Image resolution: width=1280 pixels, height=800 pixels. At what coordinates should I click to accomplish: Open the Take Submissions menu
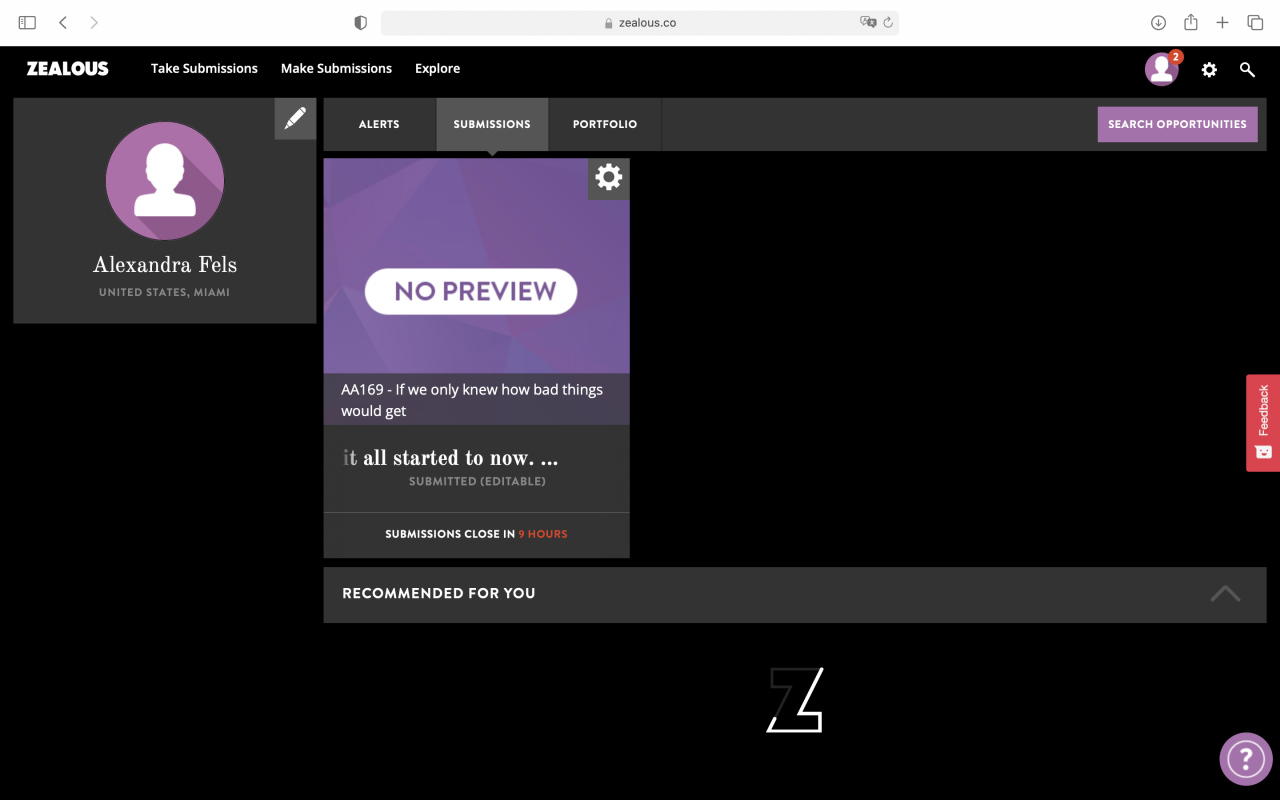204,69
